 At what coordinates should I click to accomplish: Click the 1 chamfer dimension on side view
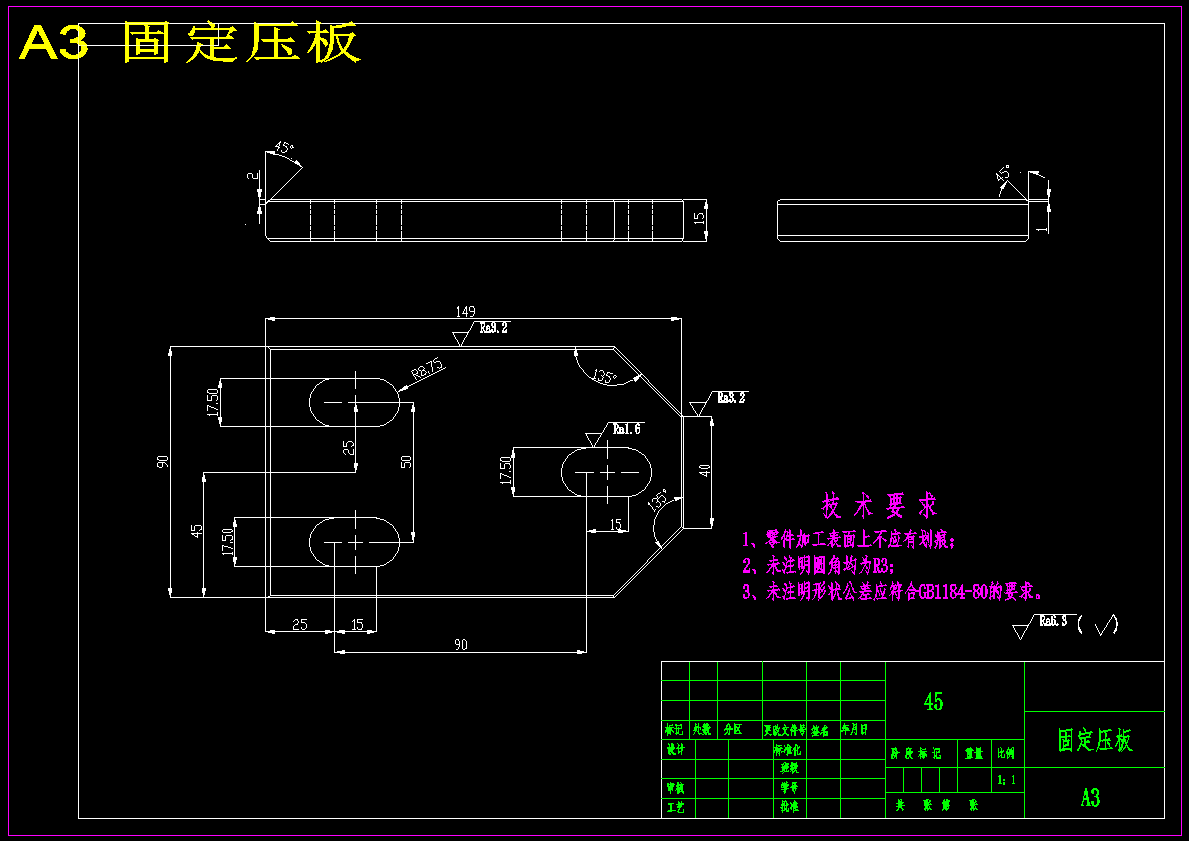1040,228
